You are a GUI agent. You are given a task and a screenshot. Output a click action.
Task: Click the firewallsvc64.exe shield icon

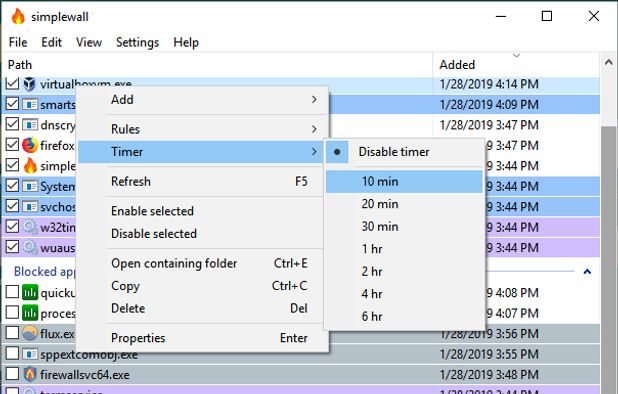point(30,374)
